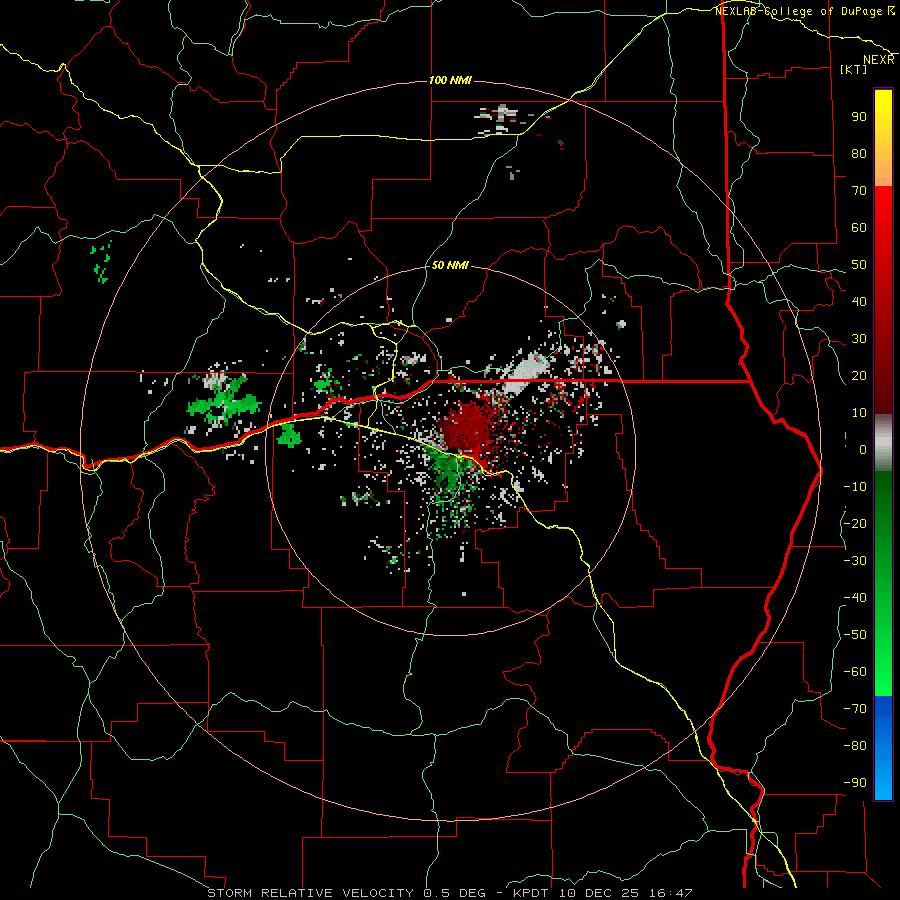Click the positive 50 knot scale label
900x900 pixels.
[x=859, y=265]
